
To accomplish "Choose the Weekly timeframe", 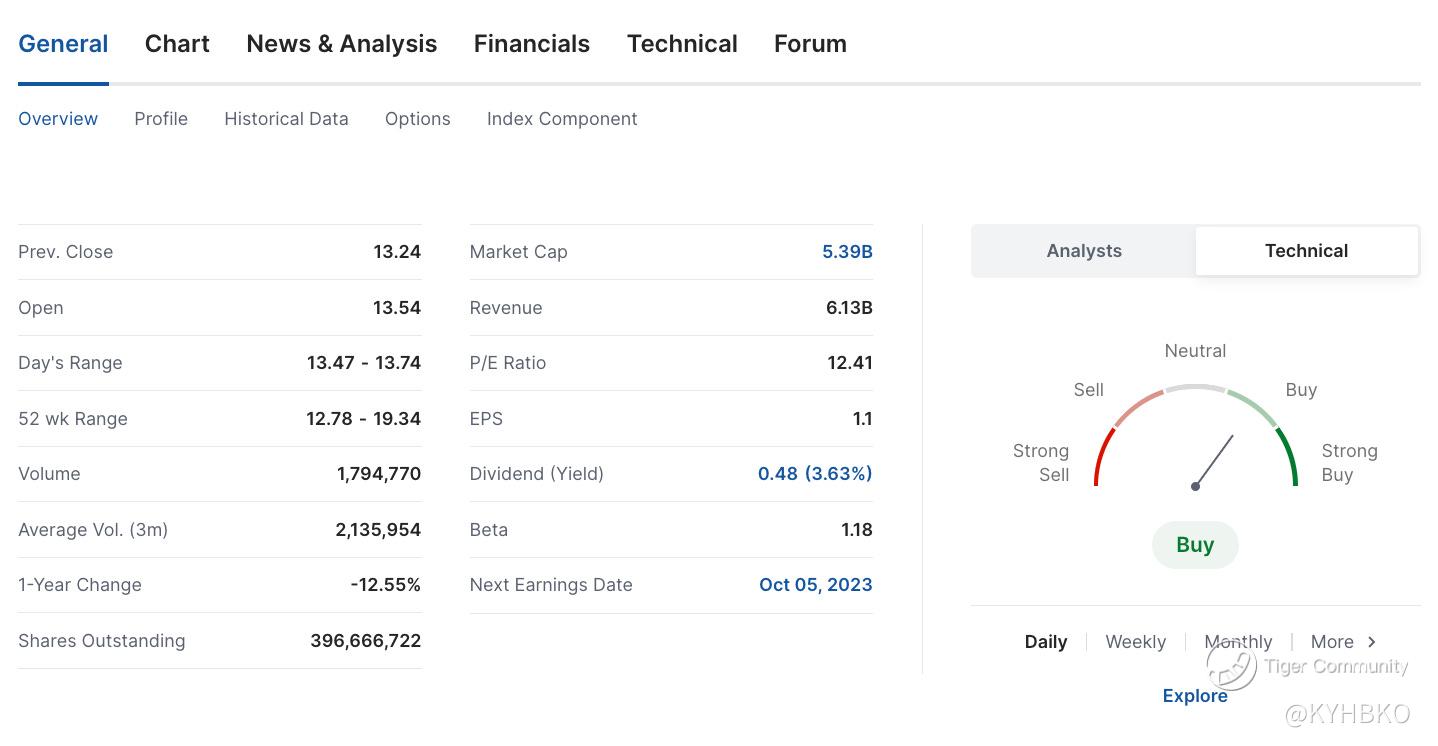I will click(1135, 642).
